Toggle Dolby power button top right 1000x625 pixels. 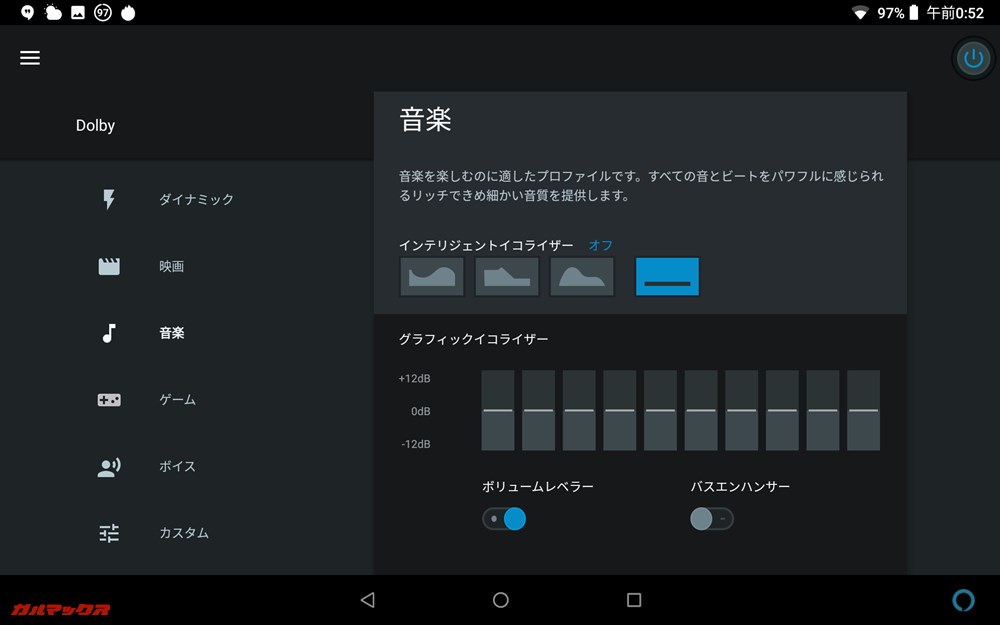[971, 57]
